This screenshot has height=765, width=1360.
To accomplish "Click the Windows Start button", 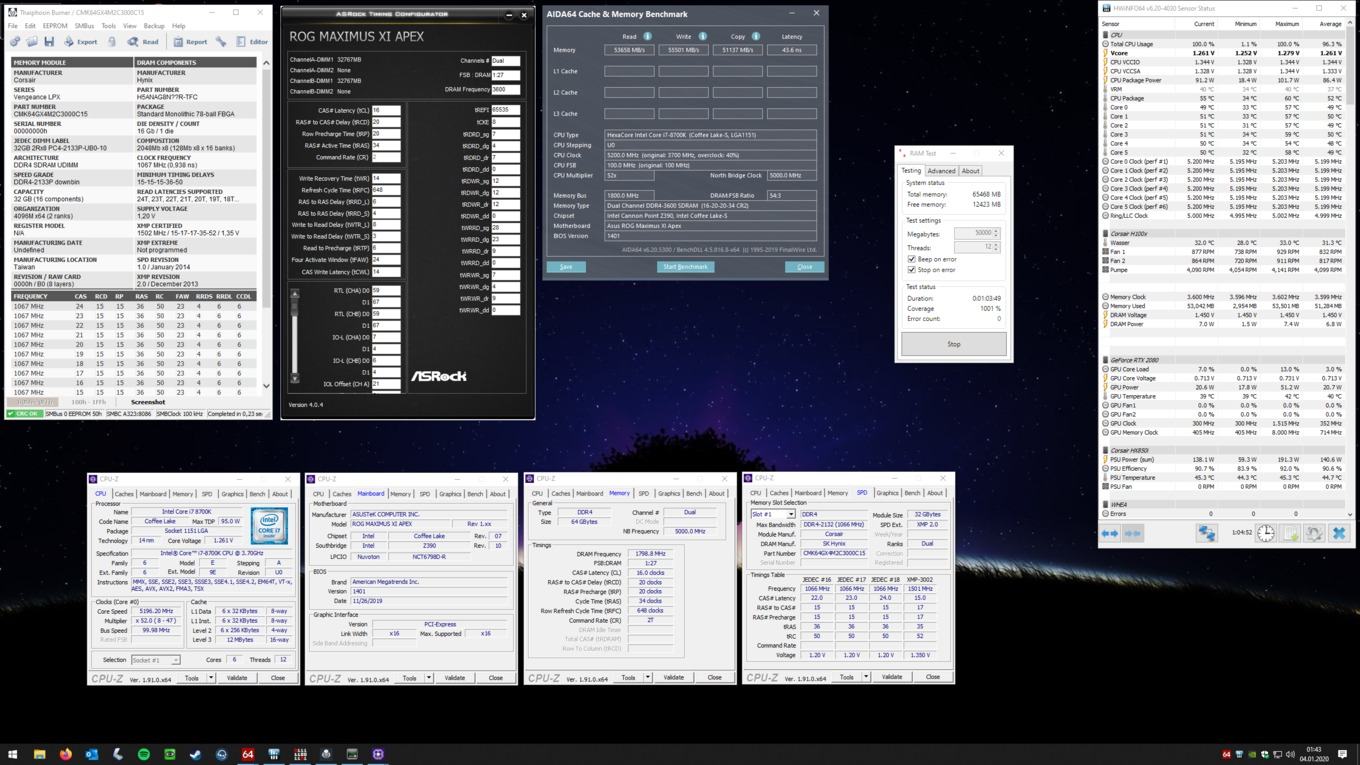I will [x=13, y=754].
